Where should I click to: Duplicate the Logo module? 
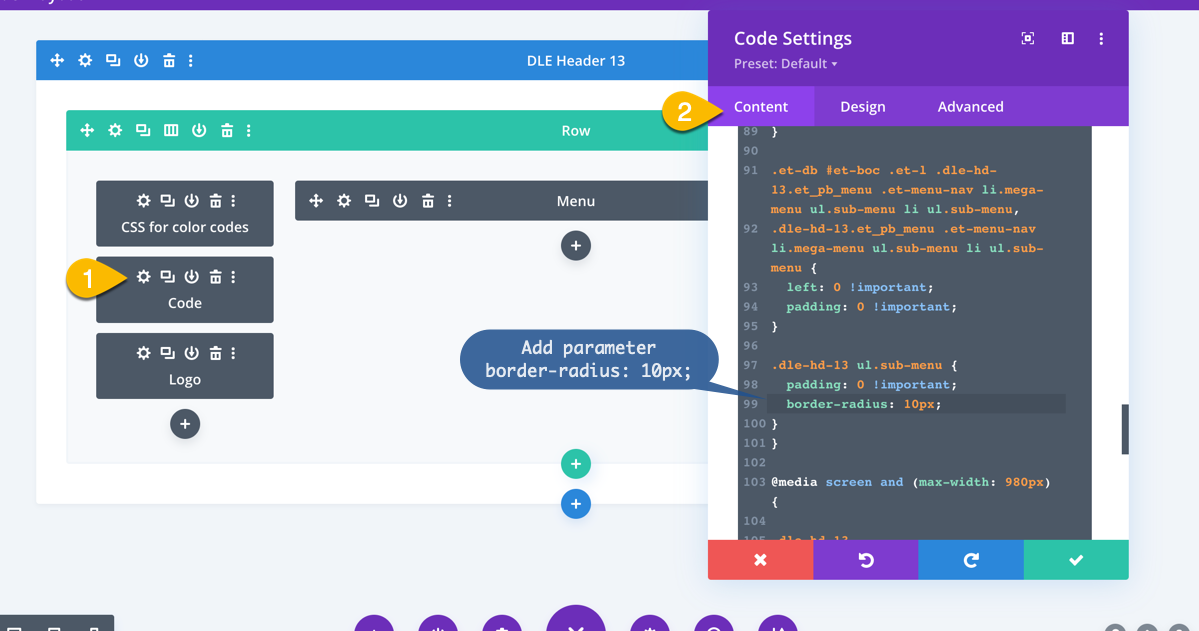click(x=167, y=353)
